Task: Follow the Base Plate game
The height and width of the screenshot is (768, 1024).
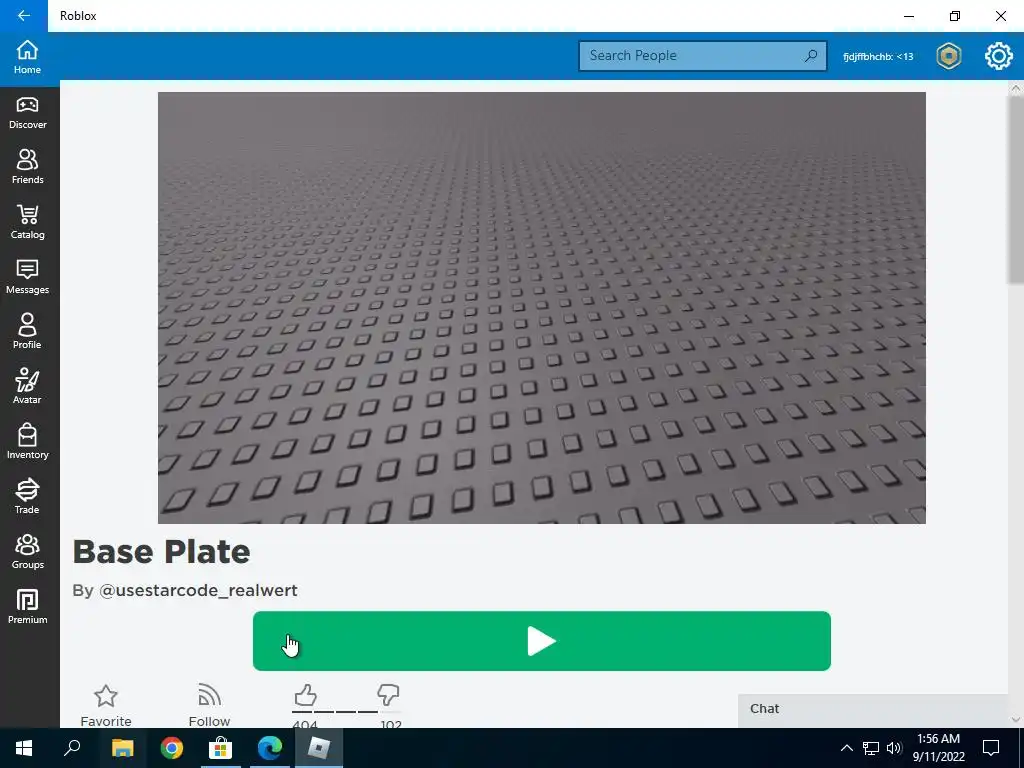Action: (209, 705)
